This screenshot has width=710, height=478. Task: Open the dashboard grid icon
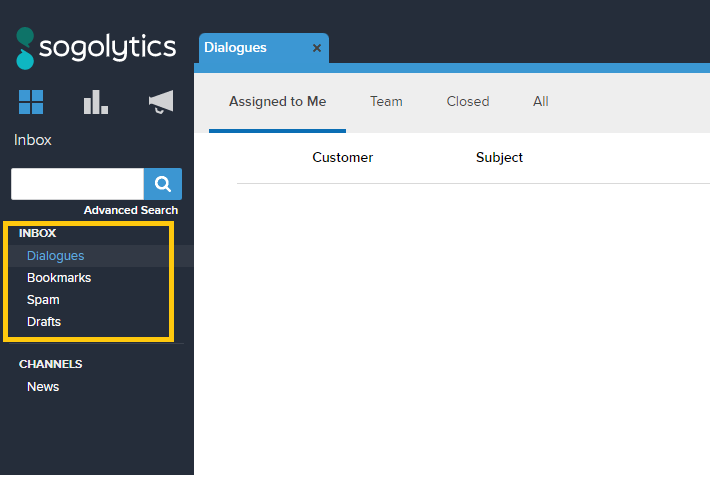pos(31,102)
